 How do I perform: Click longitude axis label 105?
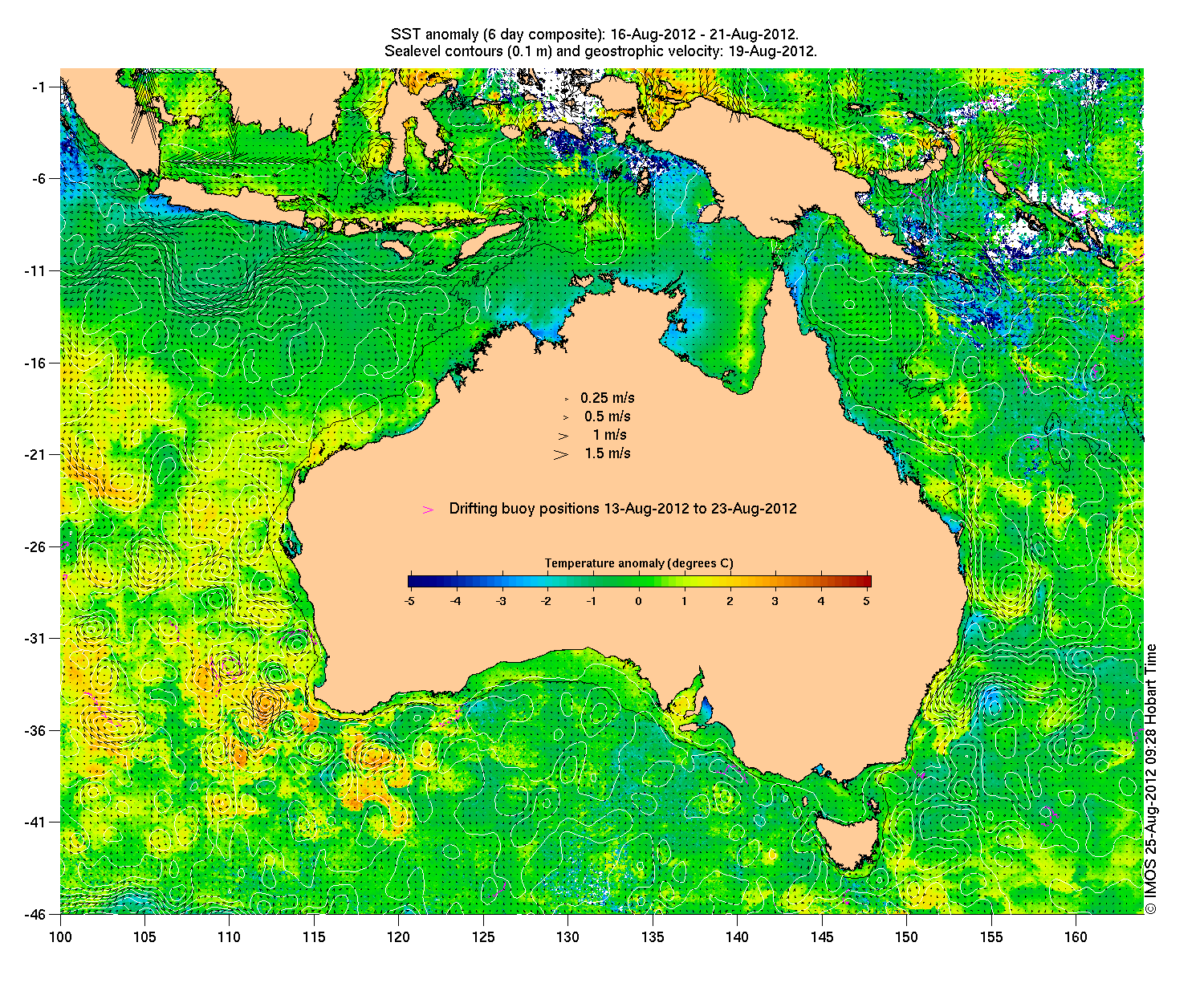pyautogui.click(x=144, y=937)
